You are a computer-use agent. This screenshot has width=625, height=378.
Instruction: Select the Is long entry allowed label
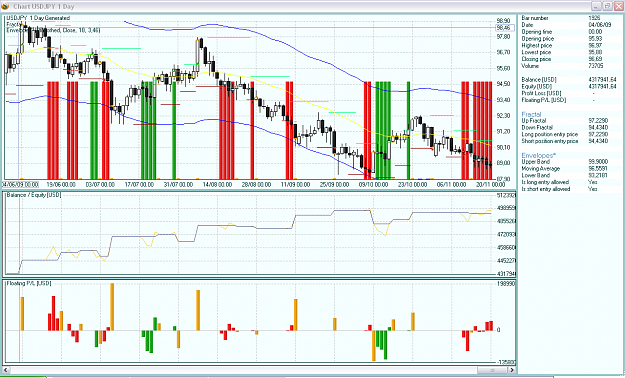pyautogui.click(x=545, y=182)
